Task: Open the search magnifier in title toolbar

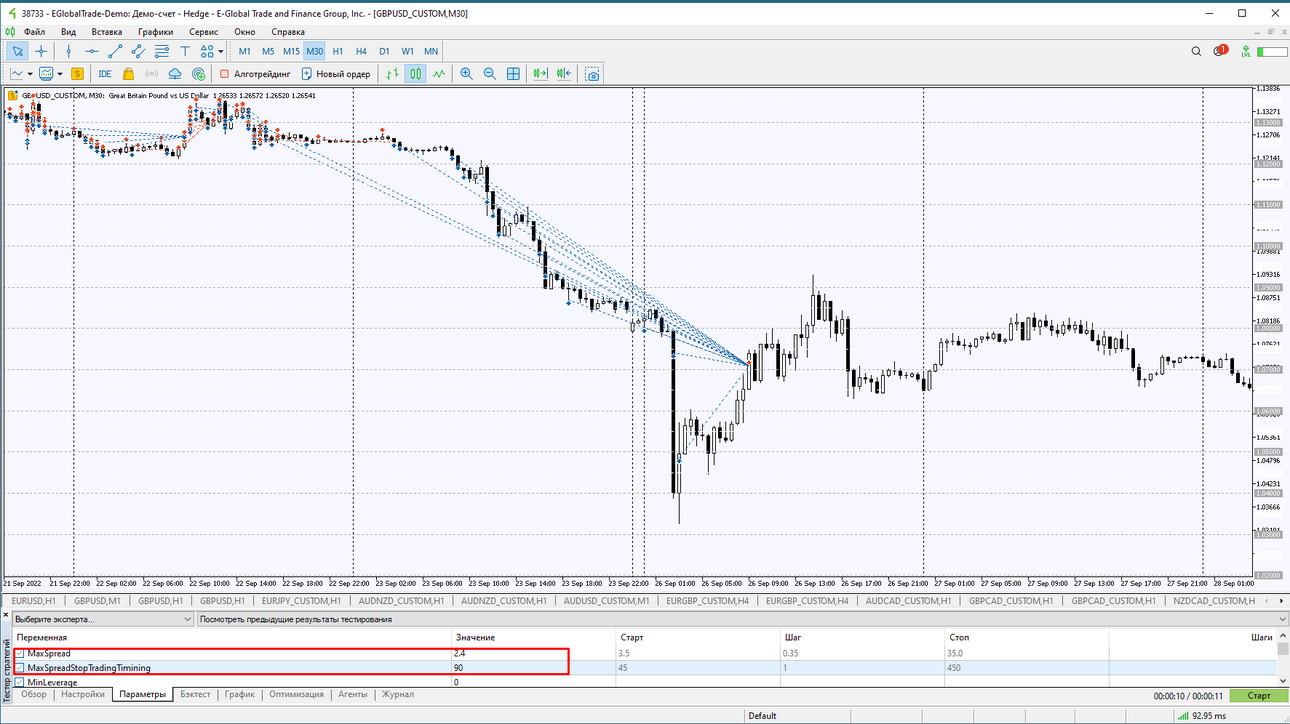Action: (x=1197, y=51)
